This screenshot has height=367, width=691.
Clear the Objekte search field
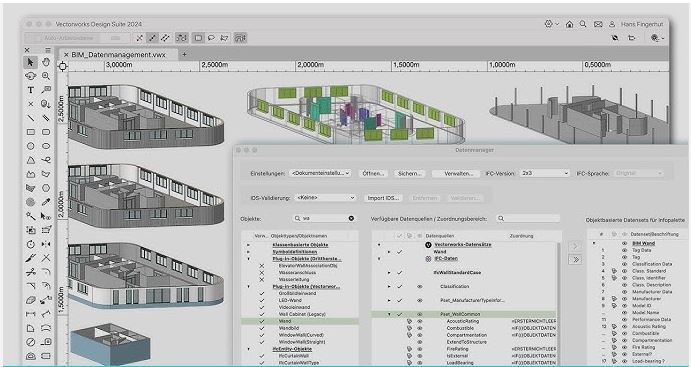[x=351, y=218]
